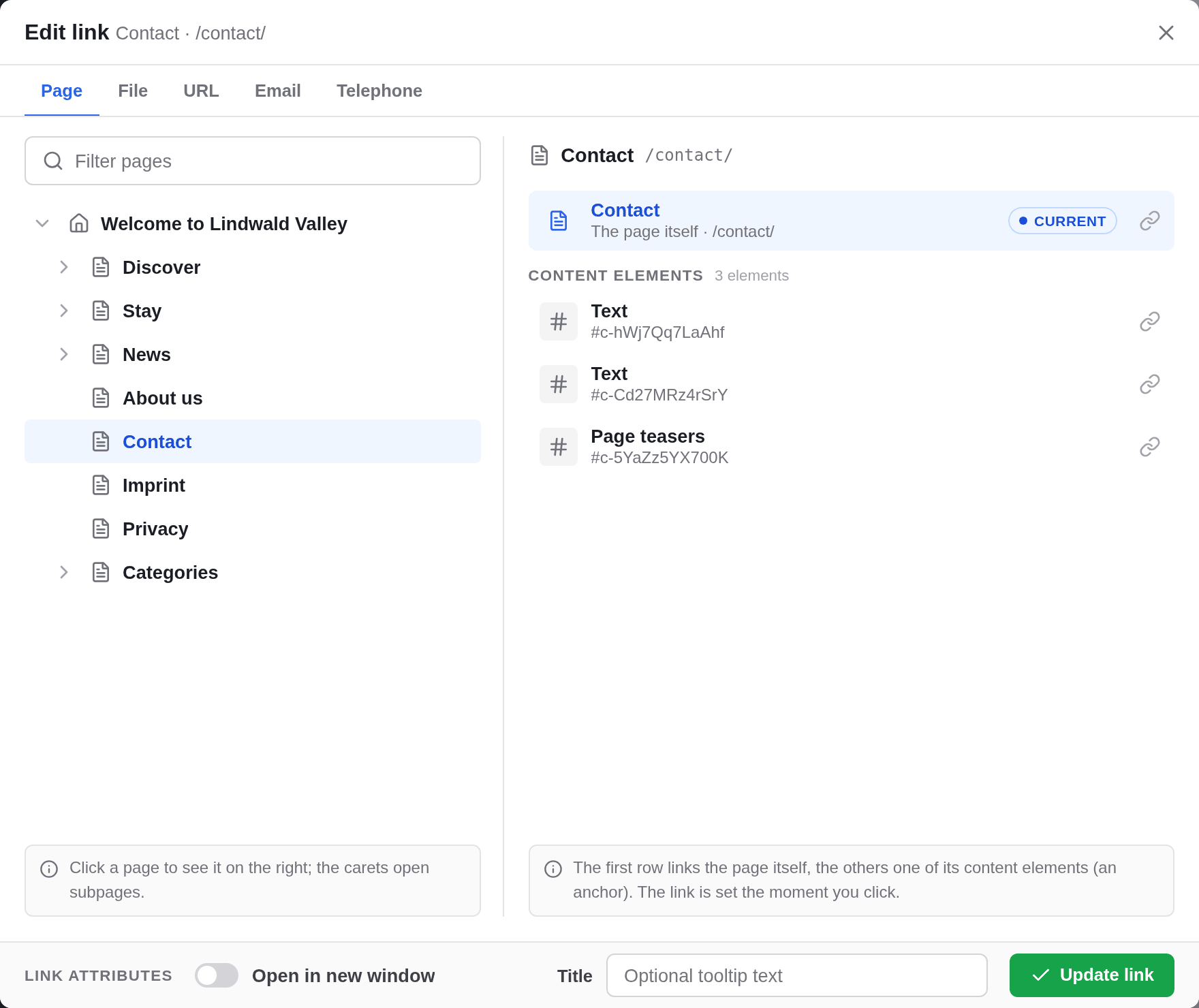The height and width of the screenshot is (1008, 1199).
Task: Collapse Welcome to Lindwald Valley tree root
Action: point(42,223)
